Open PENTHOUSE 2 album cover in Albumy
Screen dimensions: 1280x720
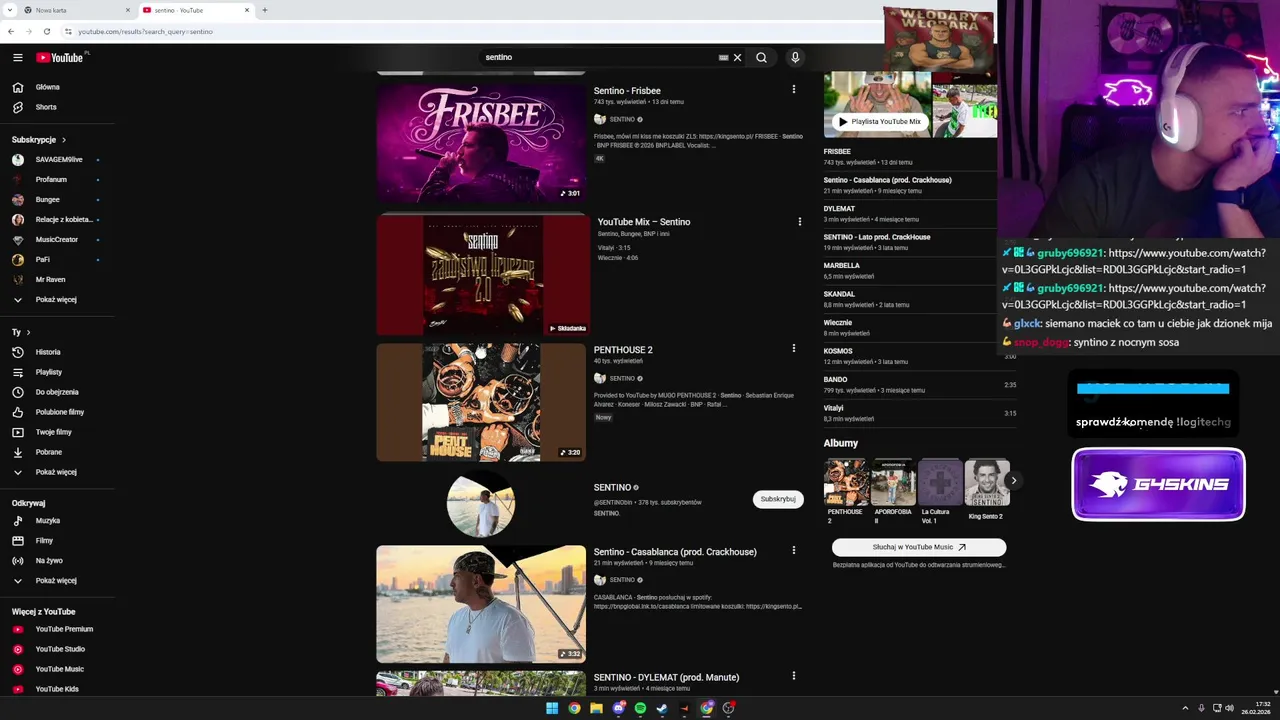(846, 482)
